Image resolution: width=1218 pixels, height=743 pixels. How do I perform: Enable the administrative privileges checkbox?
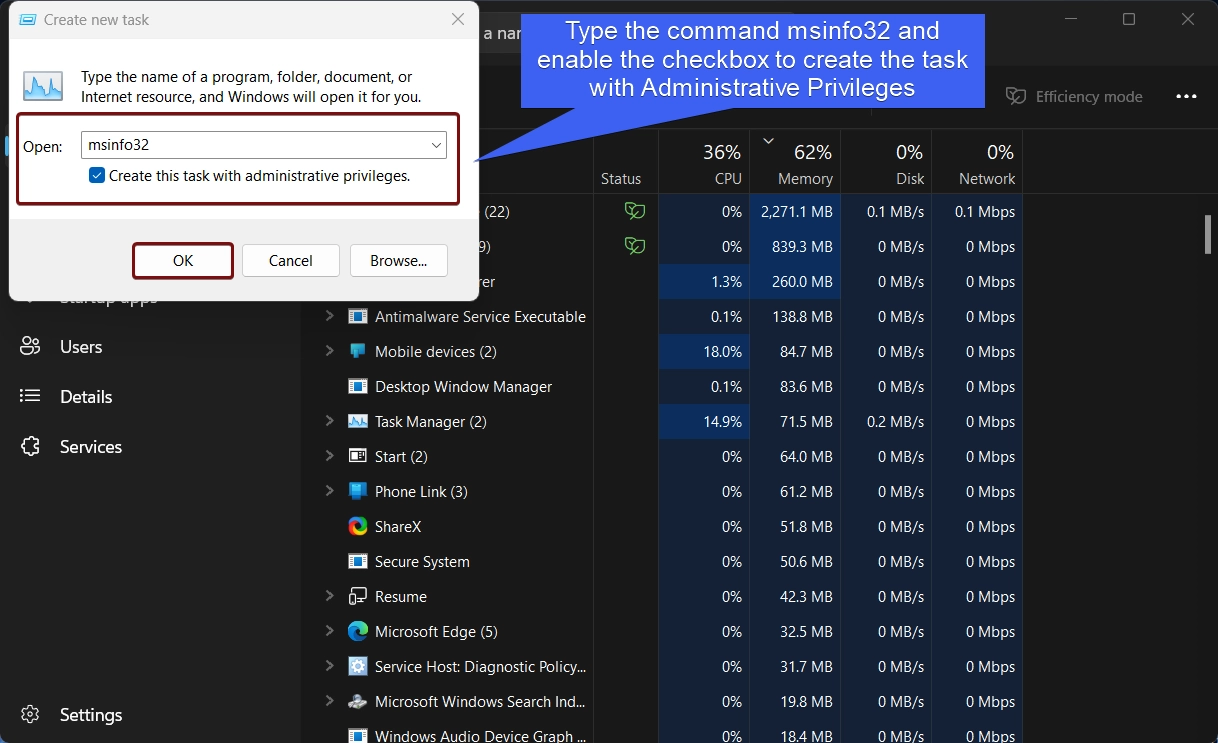tap(97, 175)
